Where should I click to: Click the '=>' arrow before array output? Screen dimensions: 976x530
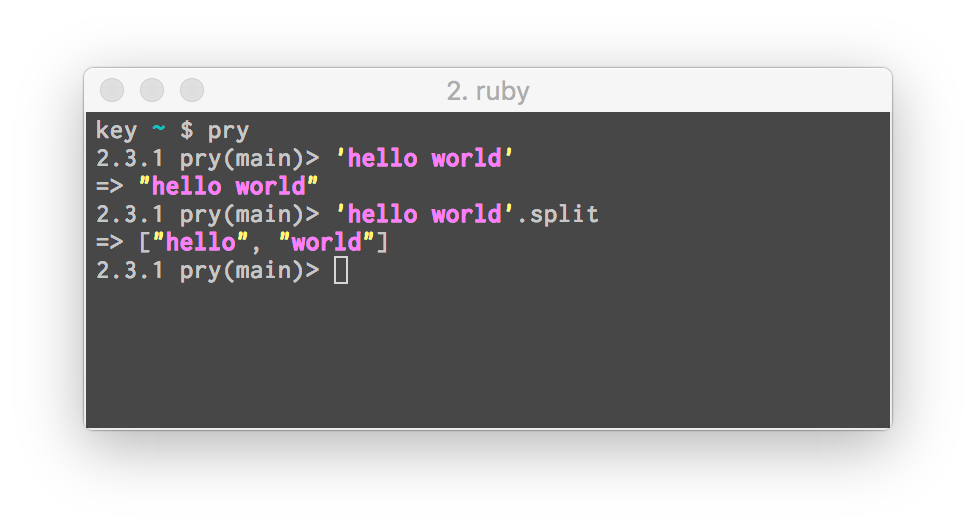[110, 242]
